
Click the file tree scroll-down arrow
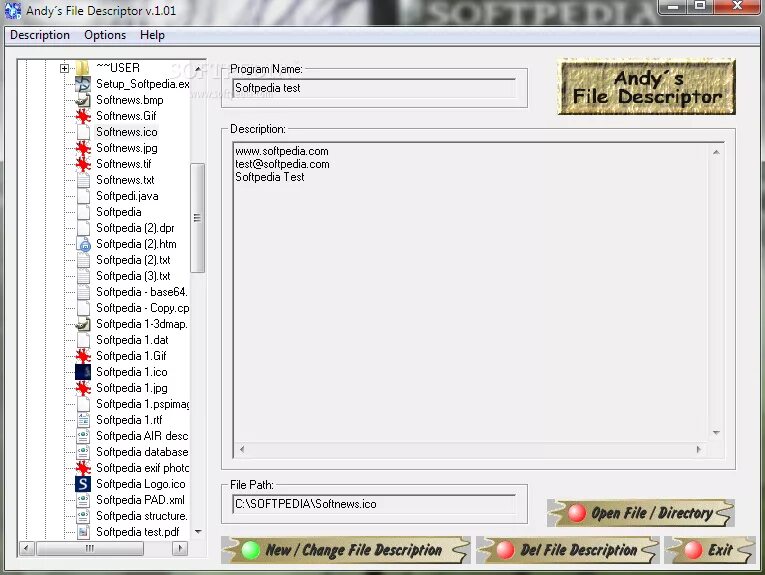[x=198, y=532]
